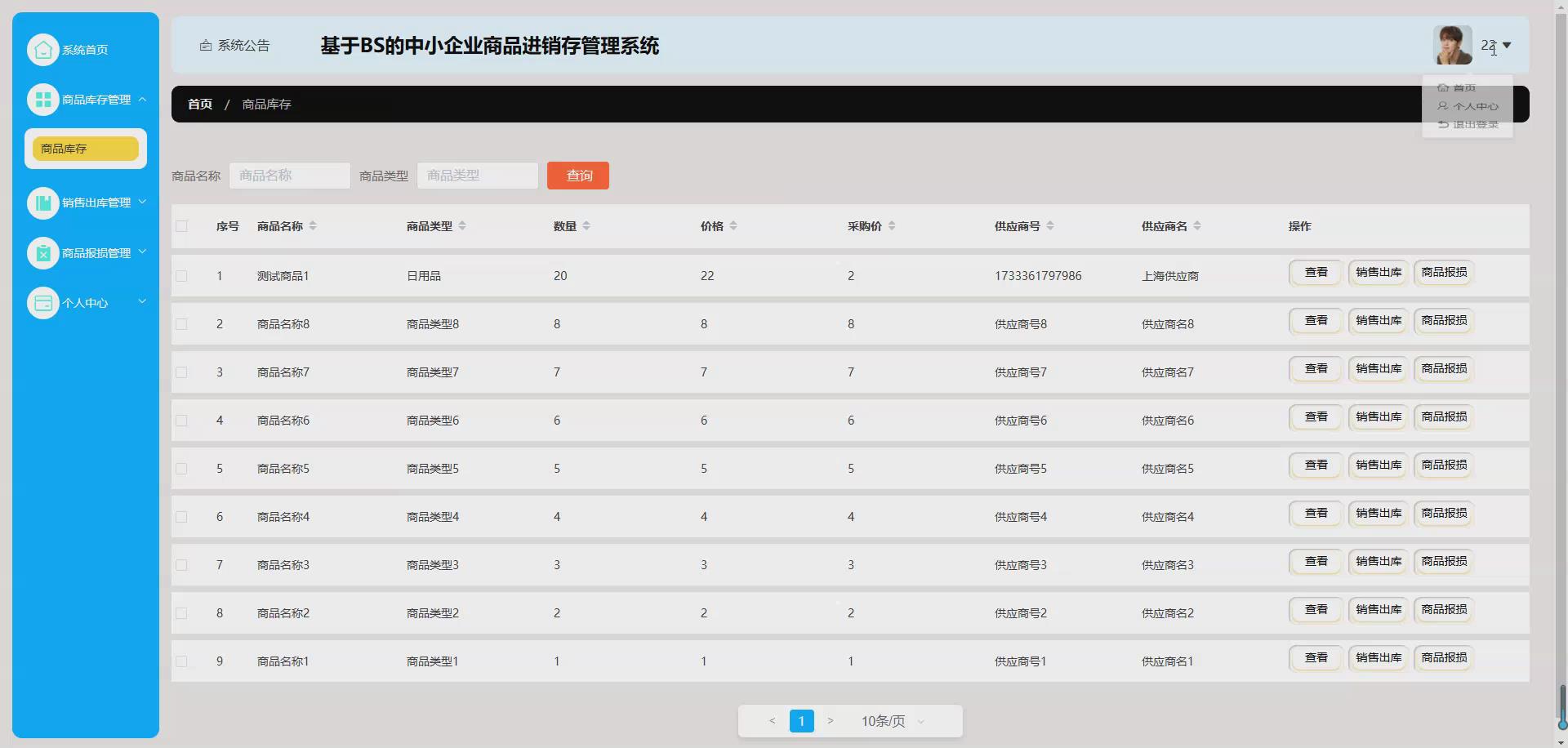Click supplier number 1733361797986
This screenshot has width=1568, height=748.
coord(1038,276)
